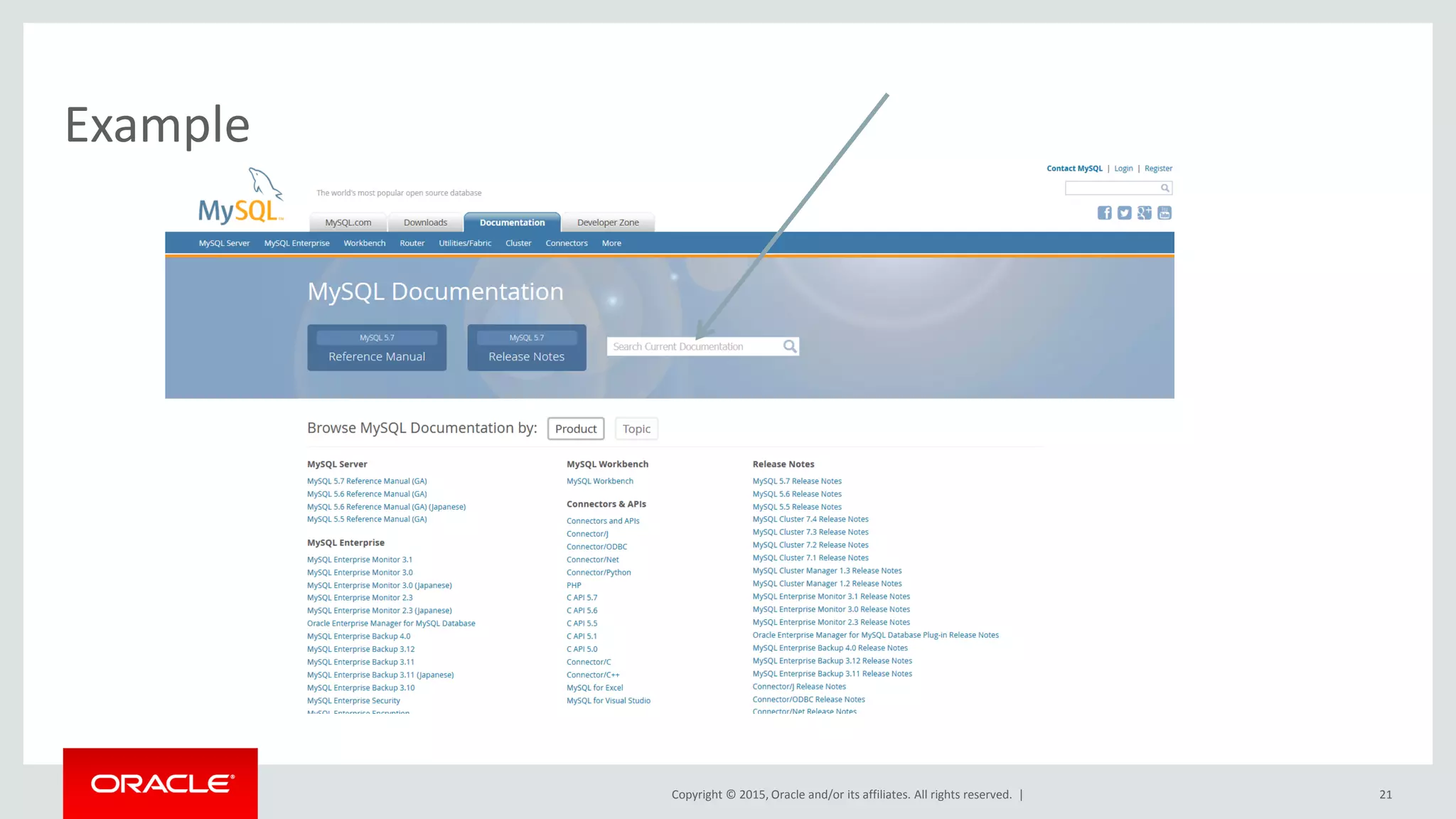Image resolution: width=1456 pixels, height=819 pixels.
Task: Click the top site search magnifier icon
Action: (x=1165, y=188)
